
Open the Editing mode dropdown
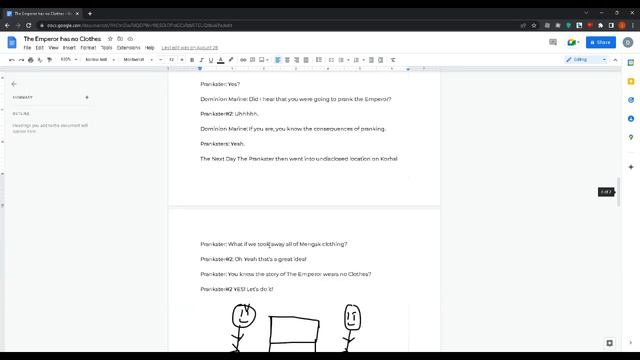pyautogui.click(x=586, y=60)
